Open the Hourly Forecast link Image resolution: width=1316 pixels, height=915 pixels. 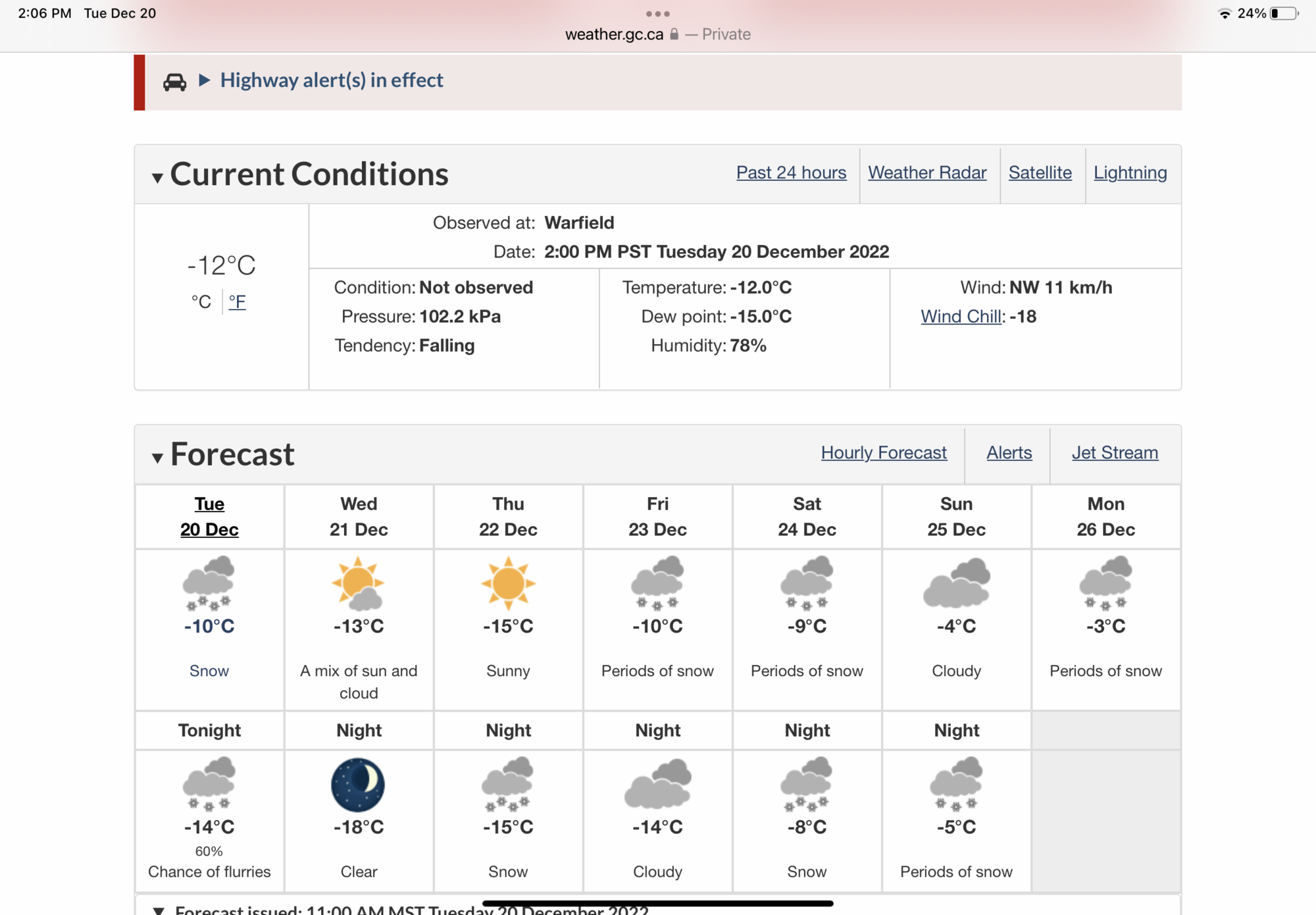click(x=884, y=453)
